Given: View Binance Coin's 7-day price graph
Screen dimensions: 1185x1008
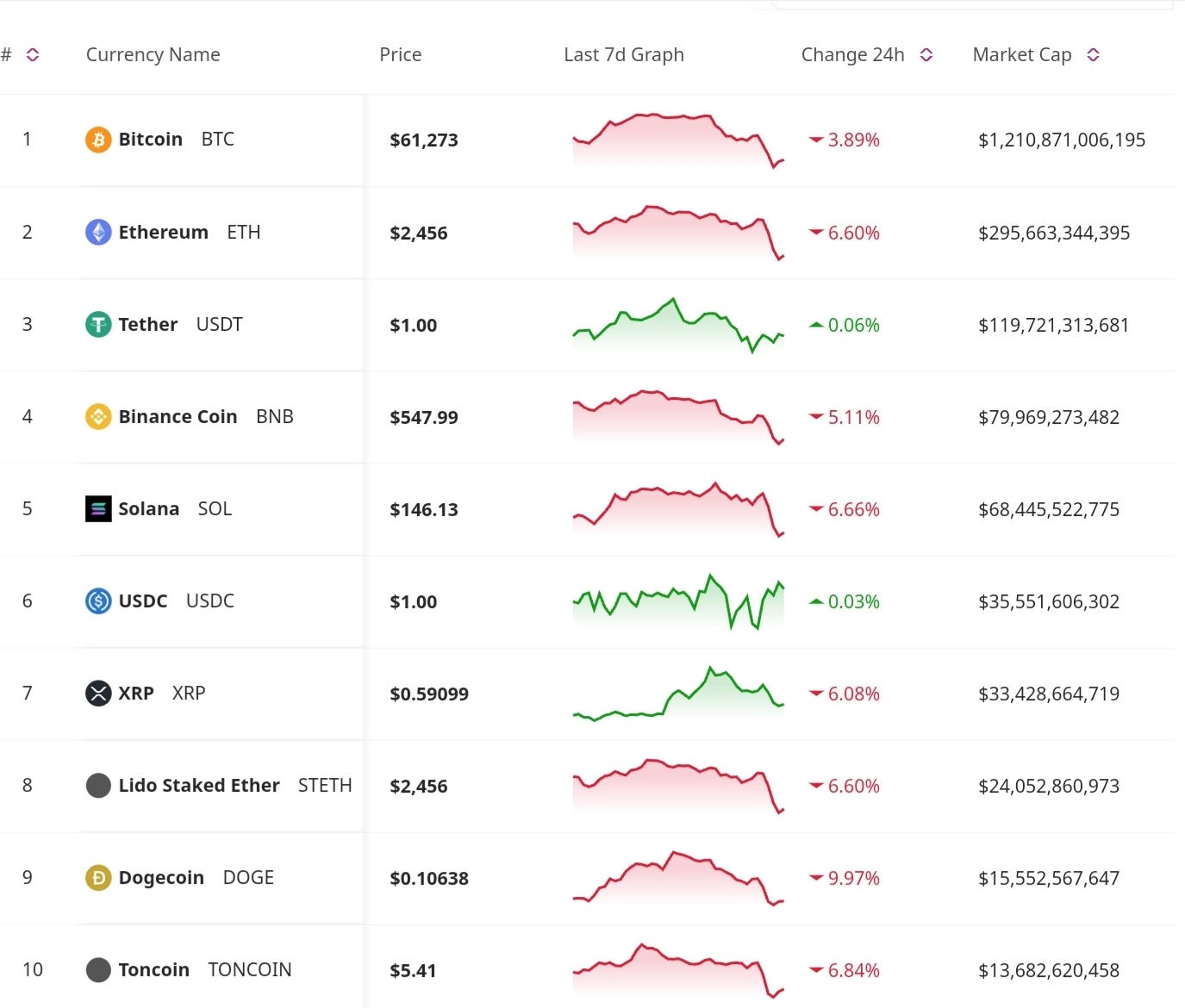Looking at the screenshot, I should click(678, 418).
